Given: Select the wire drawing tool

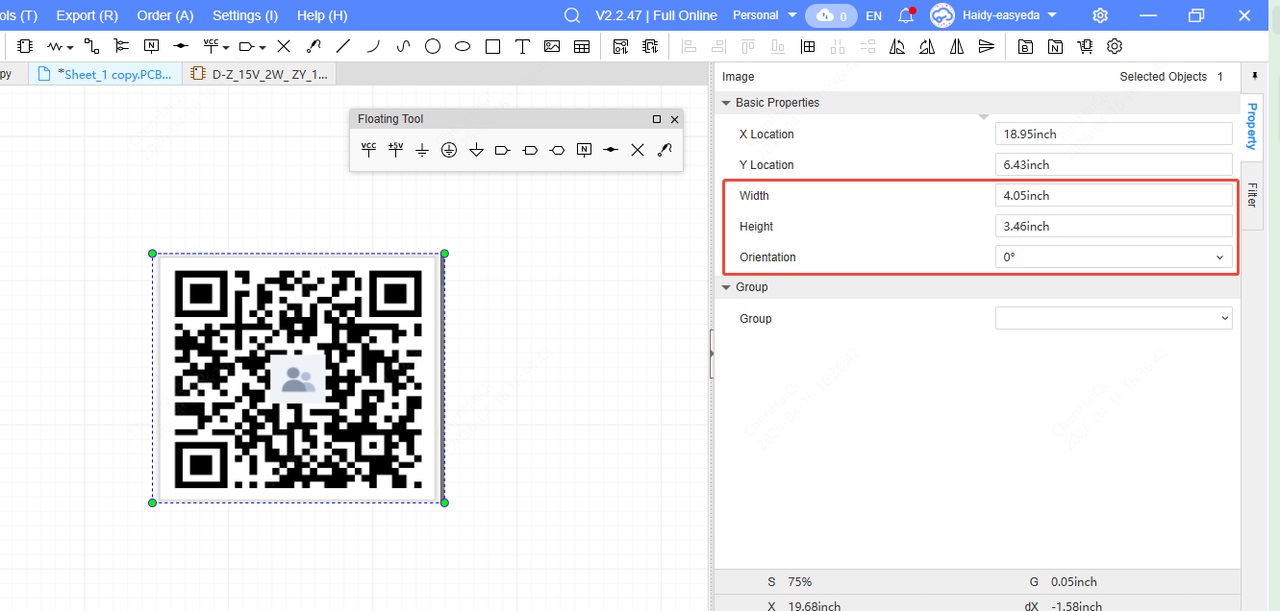Looking at the screenshot, I should pos(92,46).
